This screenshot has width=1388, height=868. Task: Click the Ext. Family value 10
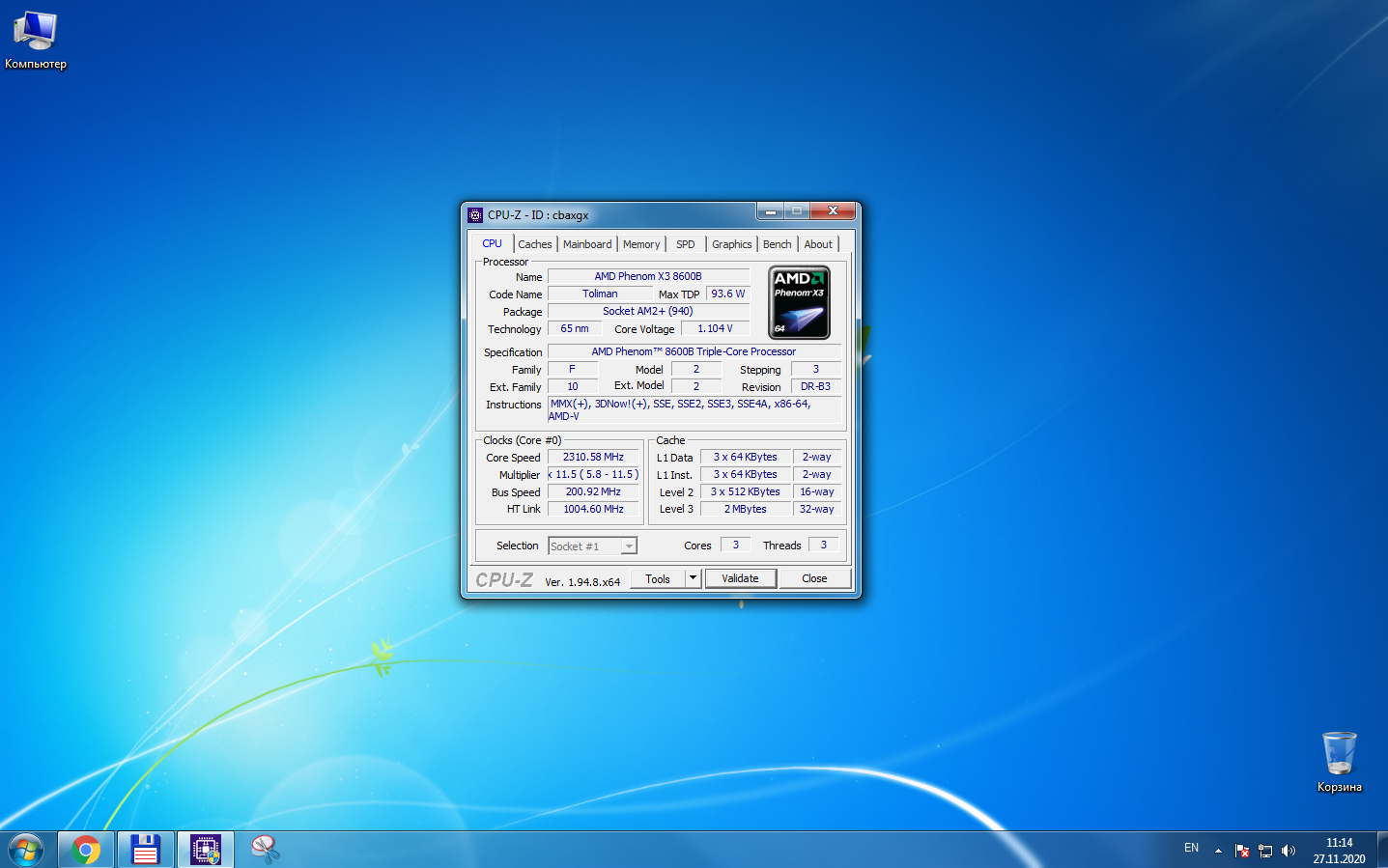pos(573,386)
